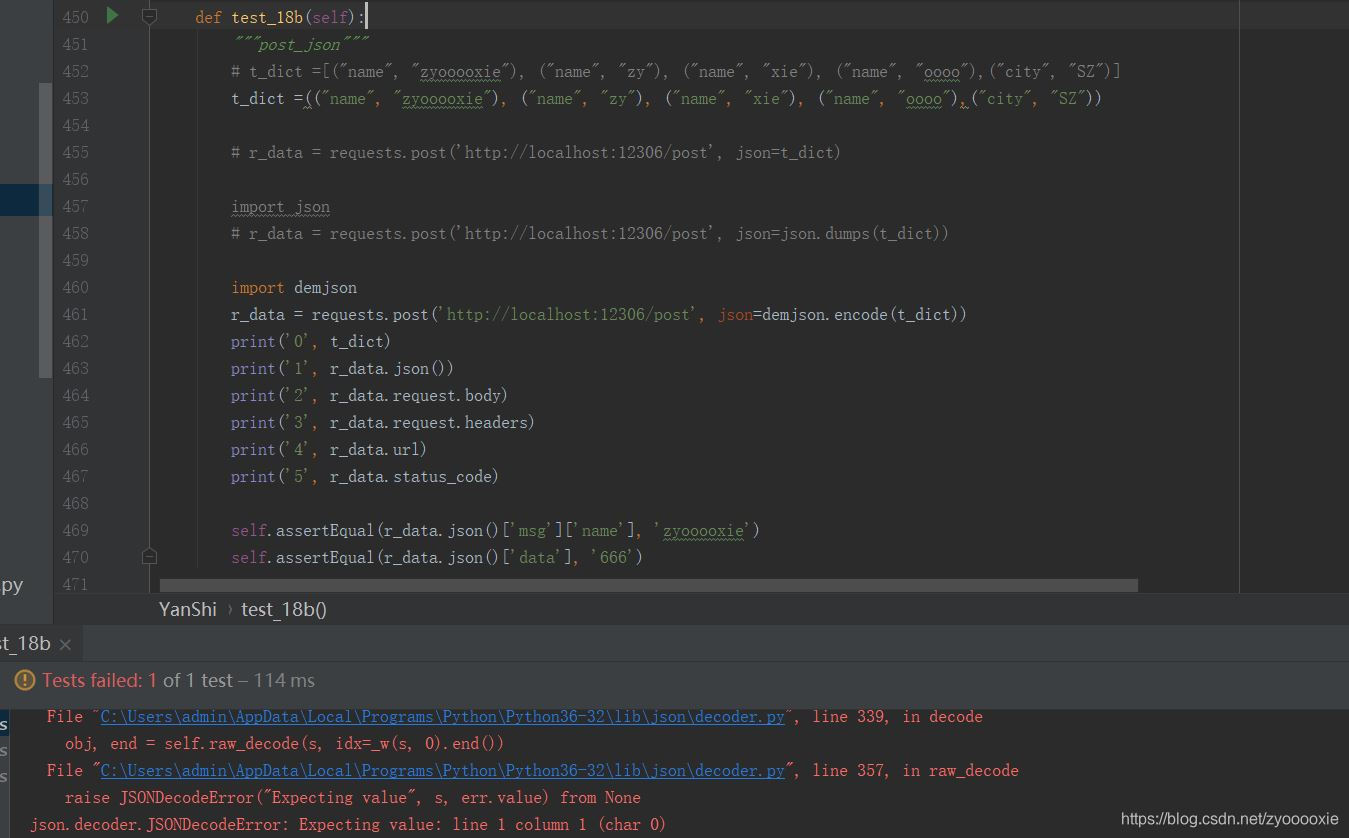Click the 'import json' statement on line 457
Screen dimensions: 1349x838
tap(280, 207)
